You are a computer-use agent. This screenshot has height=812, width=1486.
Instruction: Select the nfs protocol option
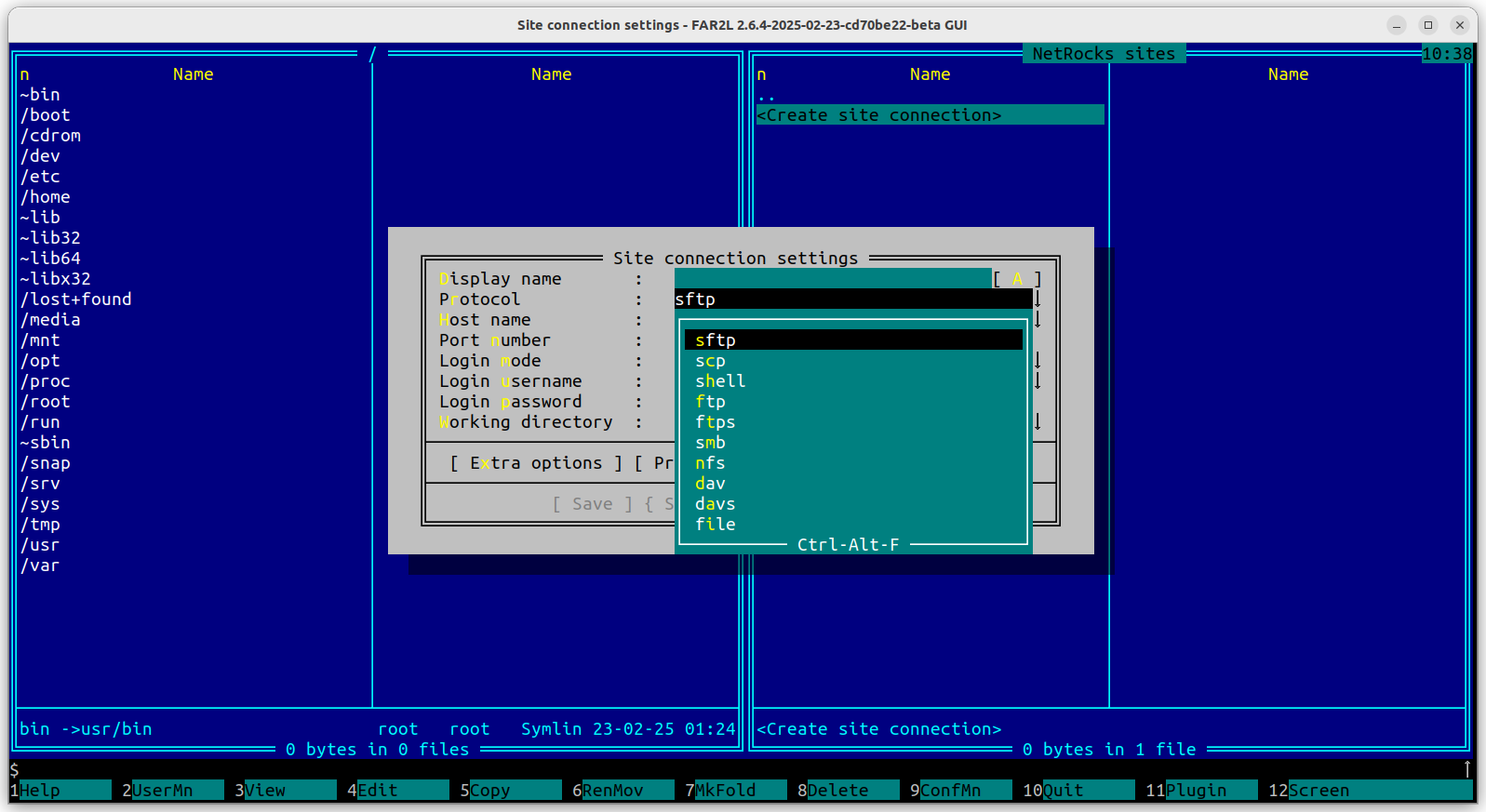[x=710, y=463]
